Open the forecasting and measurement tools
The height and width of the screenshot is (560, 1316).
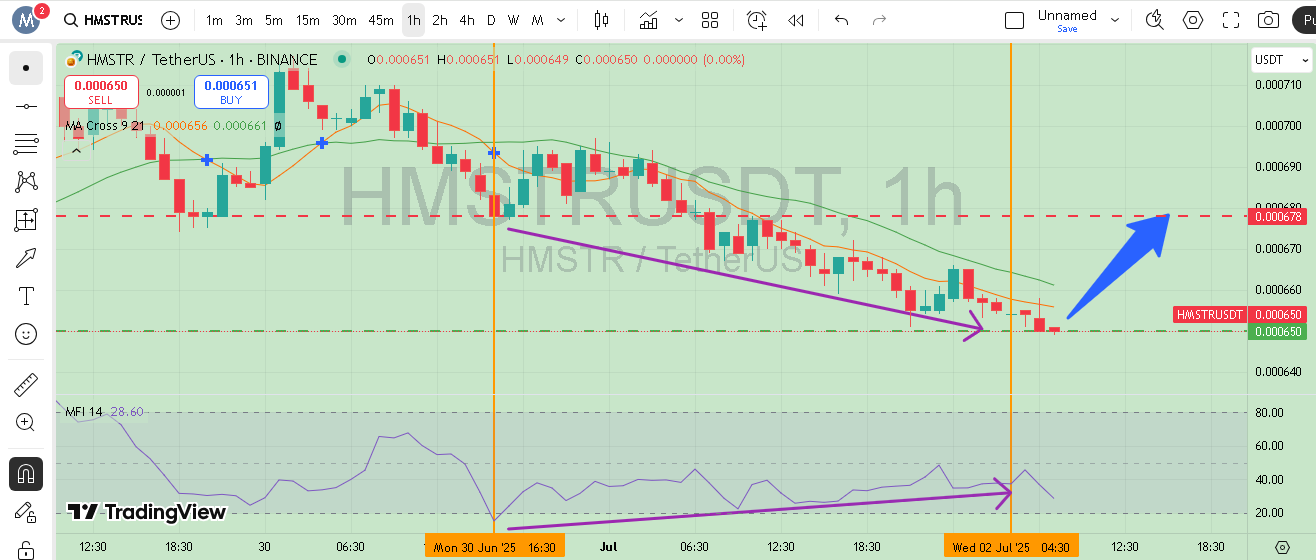(x=26, y=220)
